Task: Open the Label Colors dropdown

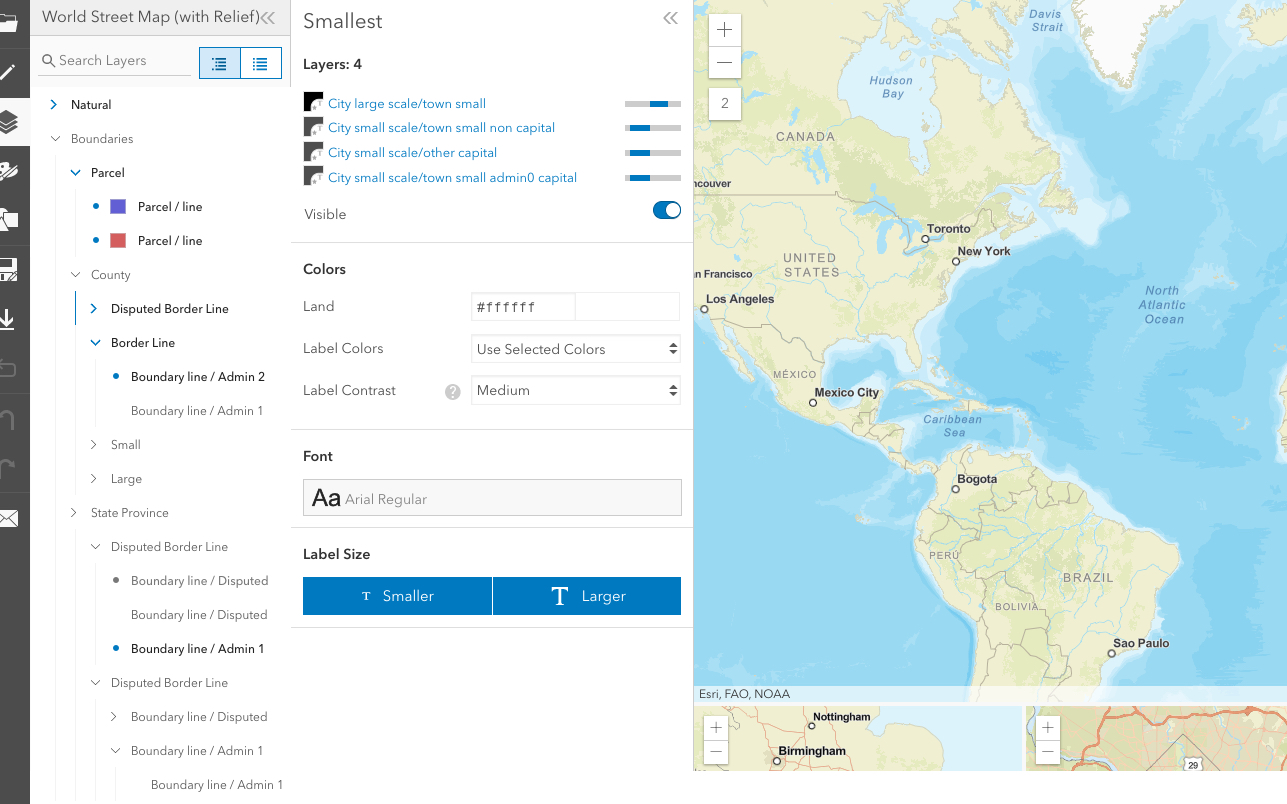Action: [576, 349]
